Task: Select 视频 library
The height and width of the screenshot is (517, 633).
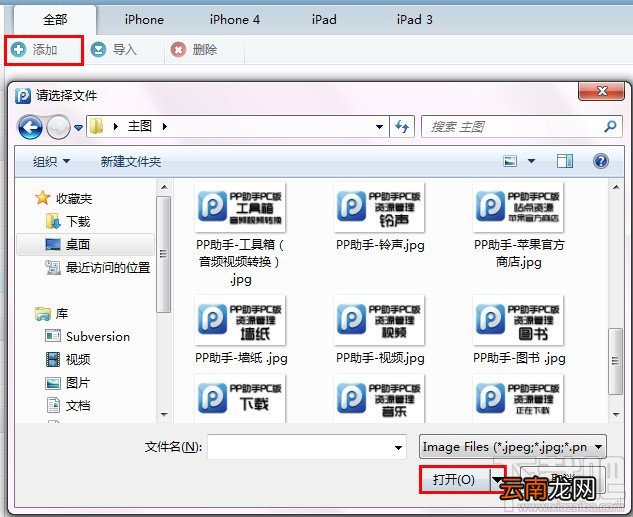Action: point(78,360)
